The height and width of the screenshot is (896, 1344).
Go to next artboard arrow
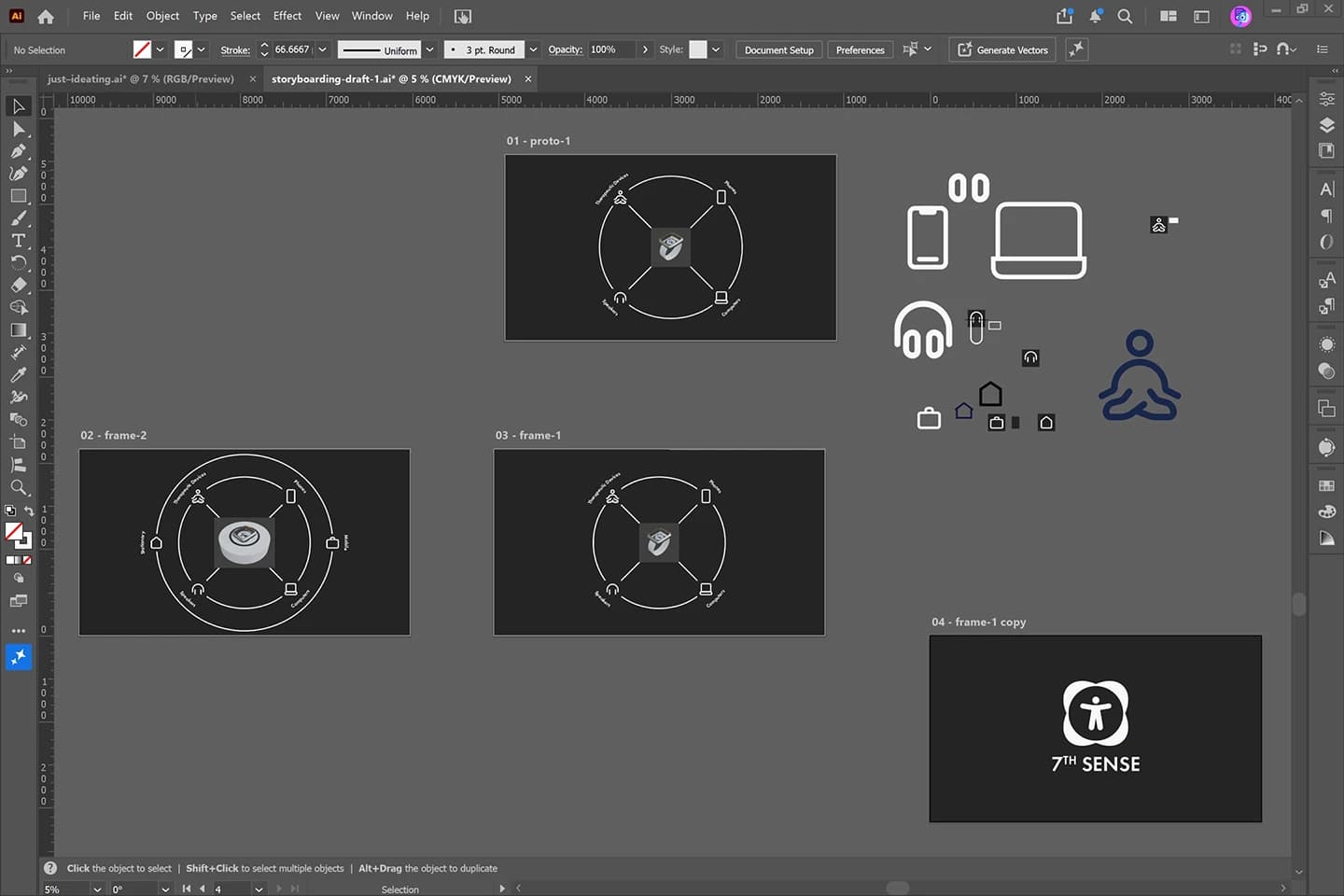click(279, 889)
